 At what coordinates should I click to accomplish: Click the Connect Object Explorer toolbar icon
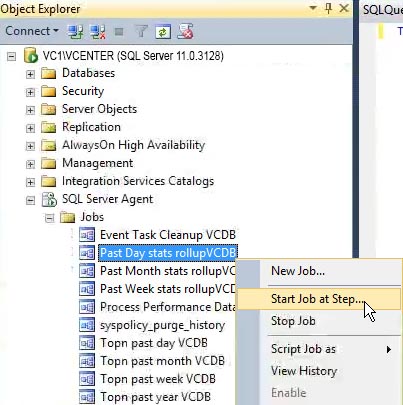click(75, 32)
